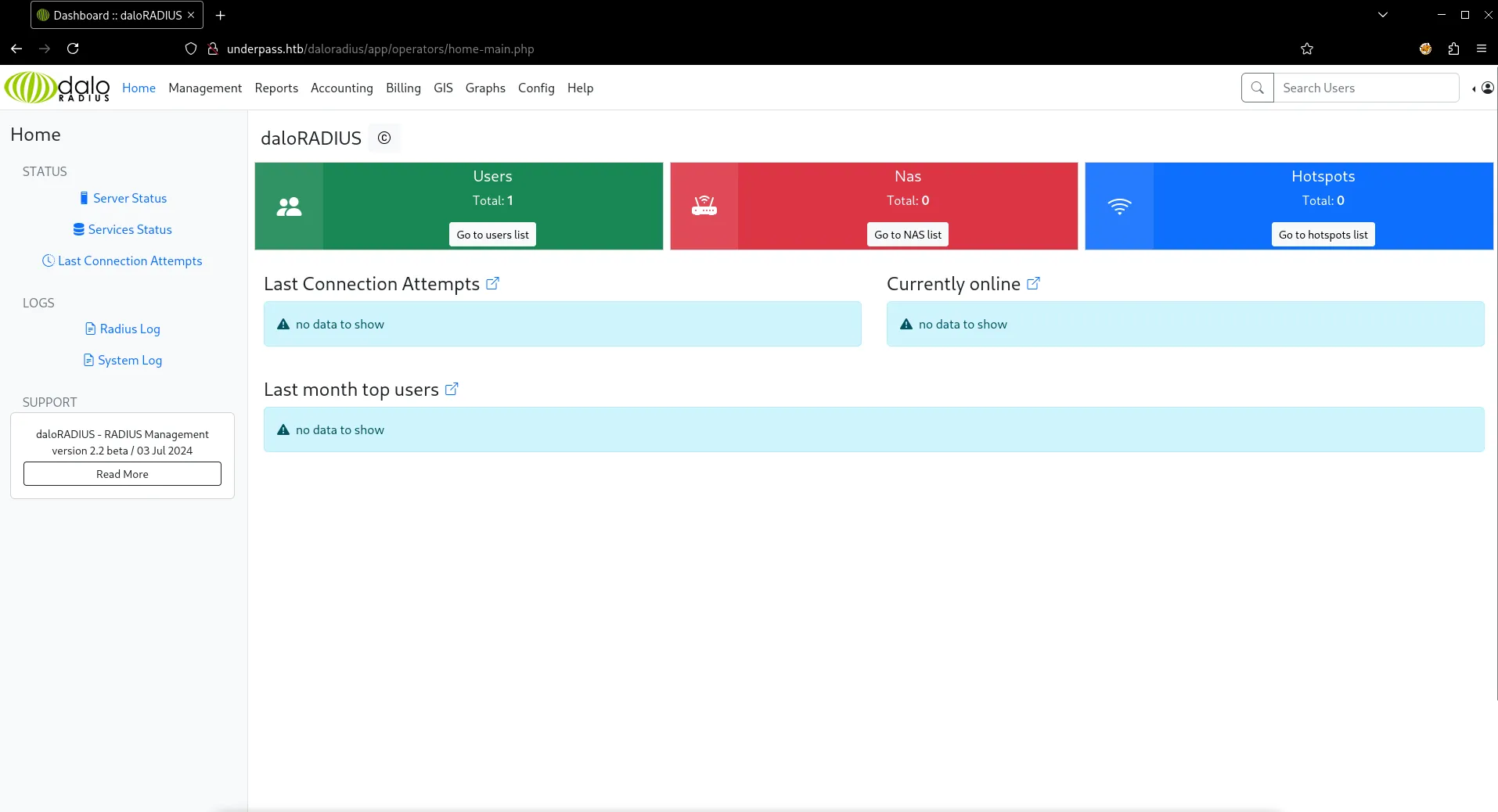1498x812 pixels.
Task: Click the tracking protection shield icon
Action: (x=191, y=49)
